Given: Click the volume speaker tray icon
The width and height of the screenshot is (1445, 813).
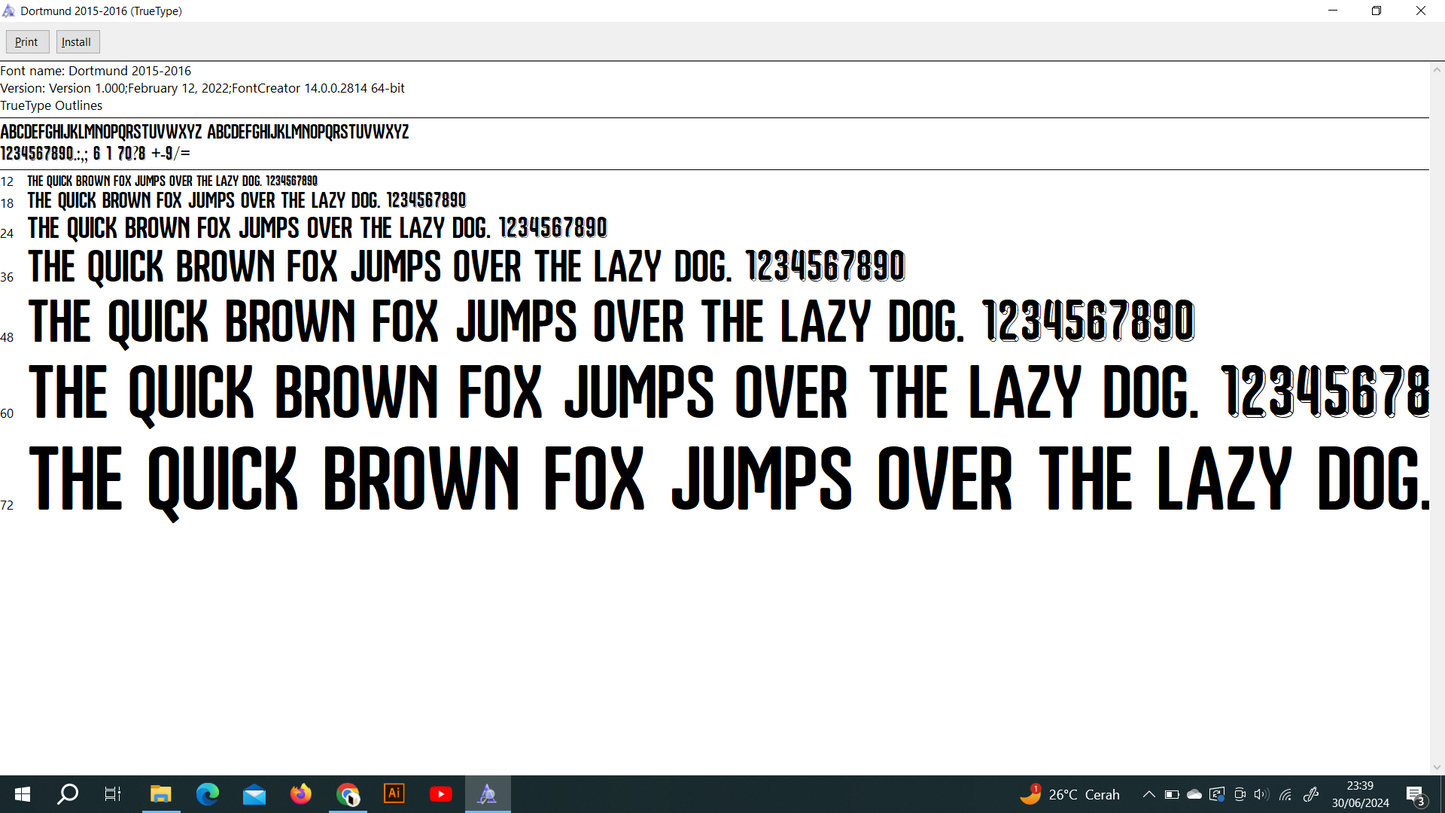Looking at the screenshot, I should click(x=1261, y=795).
